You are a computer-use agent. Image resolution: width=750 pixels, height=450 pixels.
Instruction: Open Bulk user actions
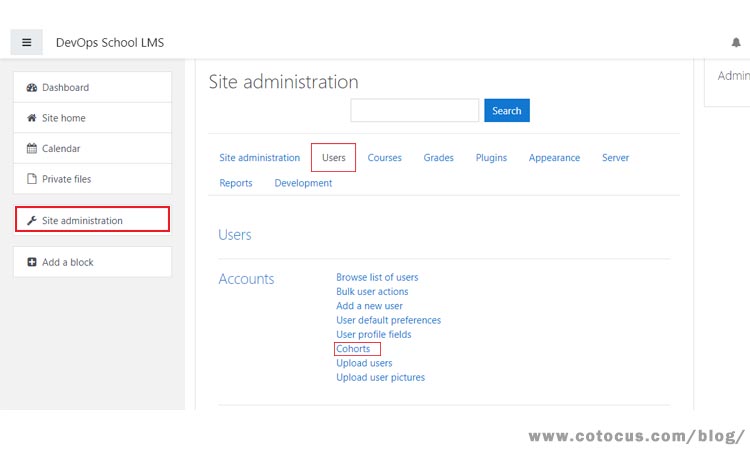[x=372, y=292]
